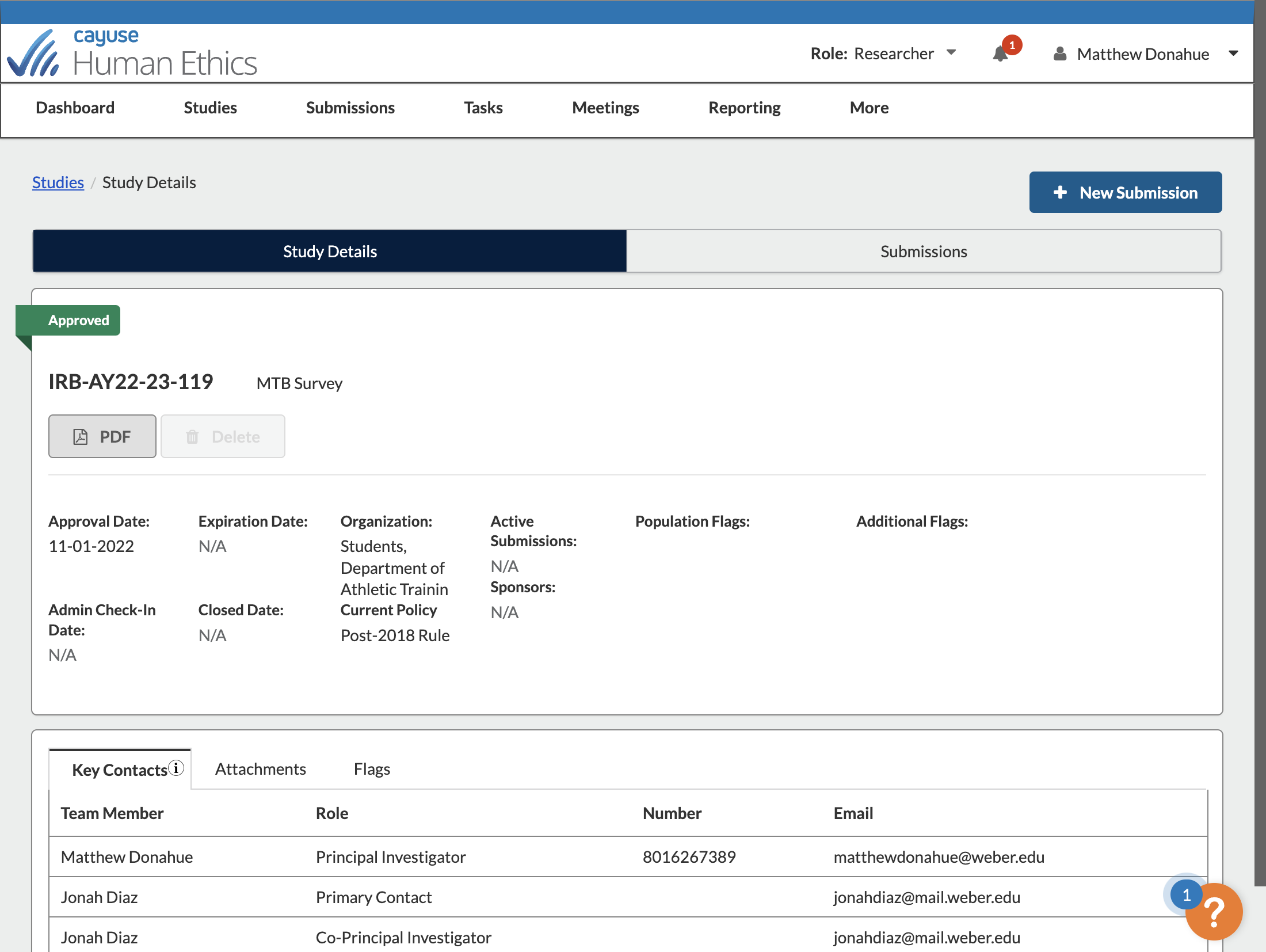Click the Post-2018 Rule policy value
The width and height of the screenshot is (1266, 952).
[x=395, y=635]
